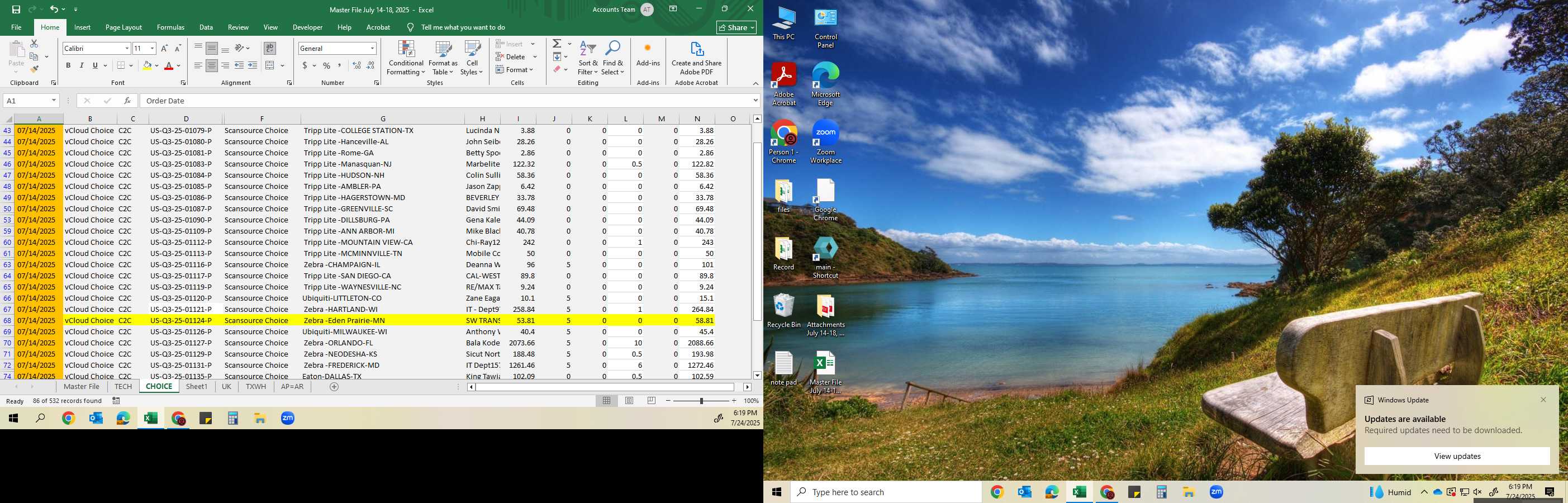Image resolution: width=1568 pixels, height=503 pixels.
Task: Click Tell me what you want to do
Action: (x=463, y=27)
